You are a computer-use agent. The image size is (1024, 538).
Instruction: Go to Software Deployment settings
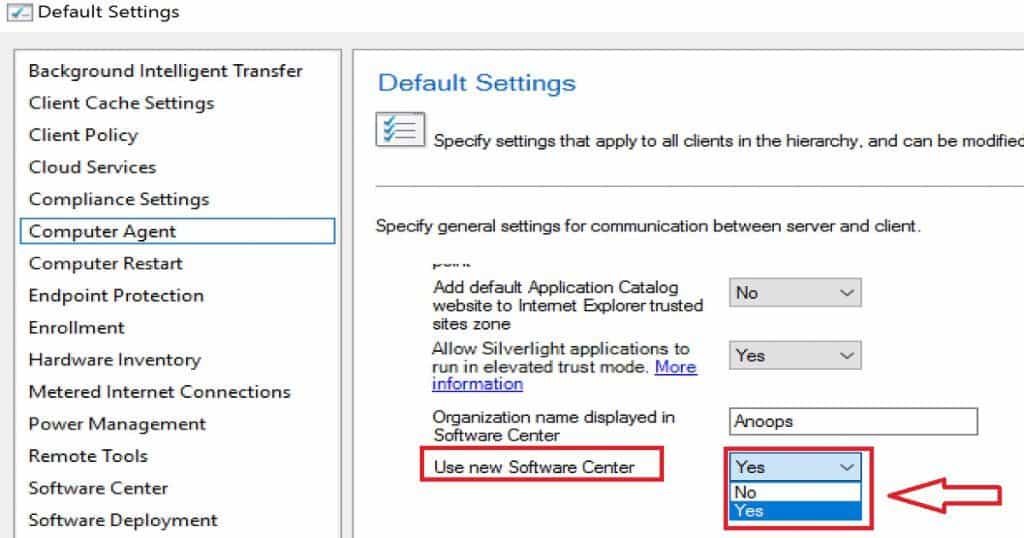(x=123, y=520)
